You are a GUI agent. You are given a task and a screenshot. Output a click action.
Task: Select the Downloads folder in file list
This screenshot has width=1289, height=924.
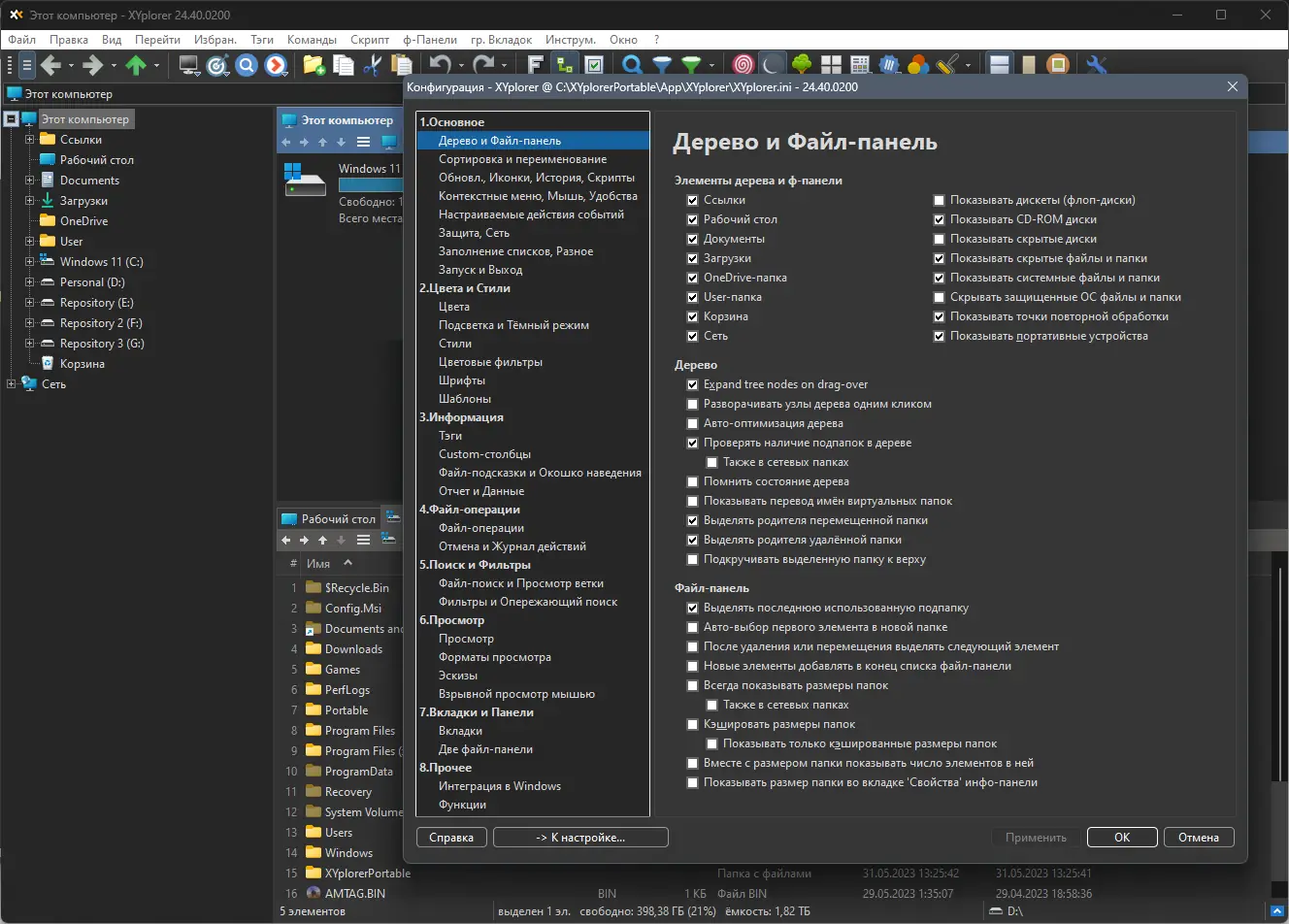[353, 649]
